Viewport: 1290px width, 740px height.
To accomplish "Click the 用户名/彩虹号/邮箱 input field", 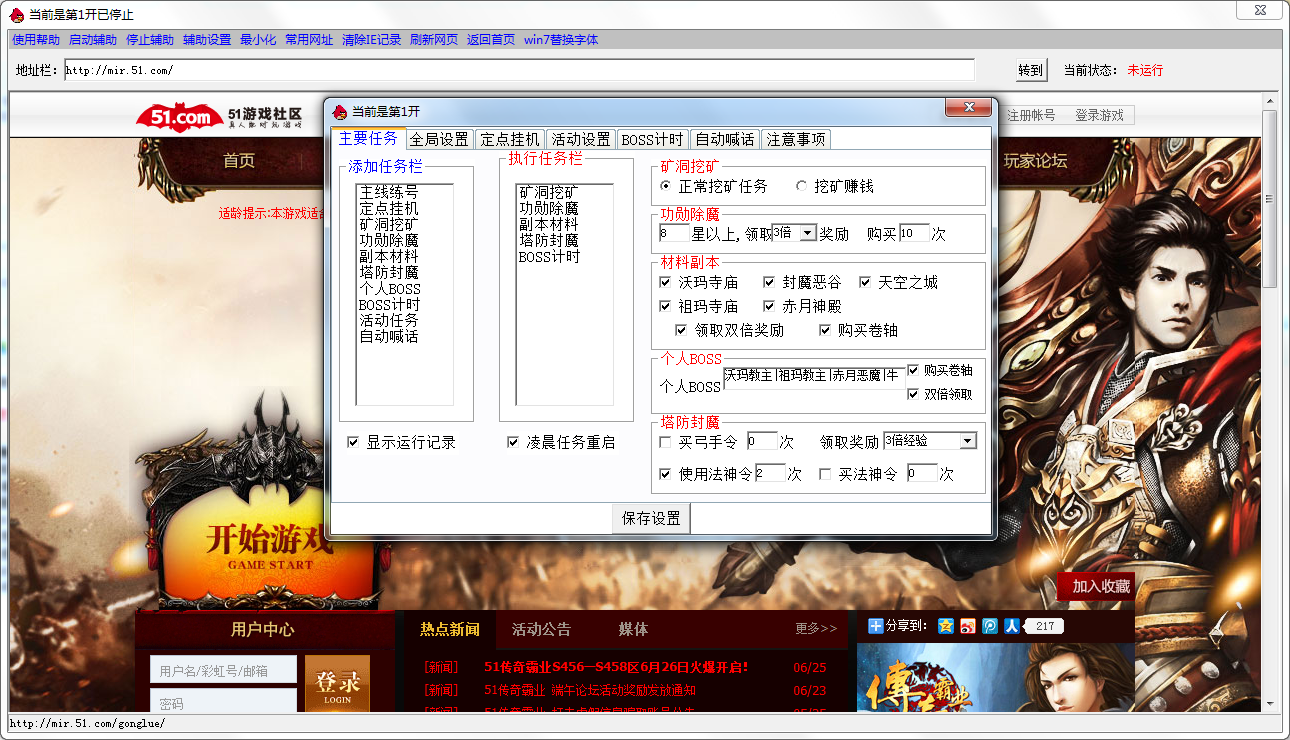I will [x=223, y=670].
